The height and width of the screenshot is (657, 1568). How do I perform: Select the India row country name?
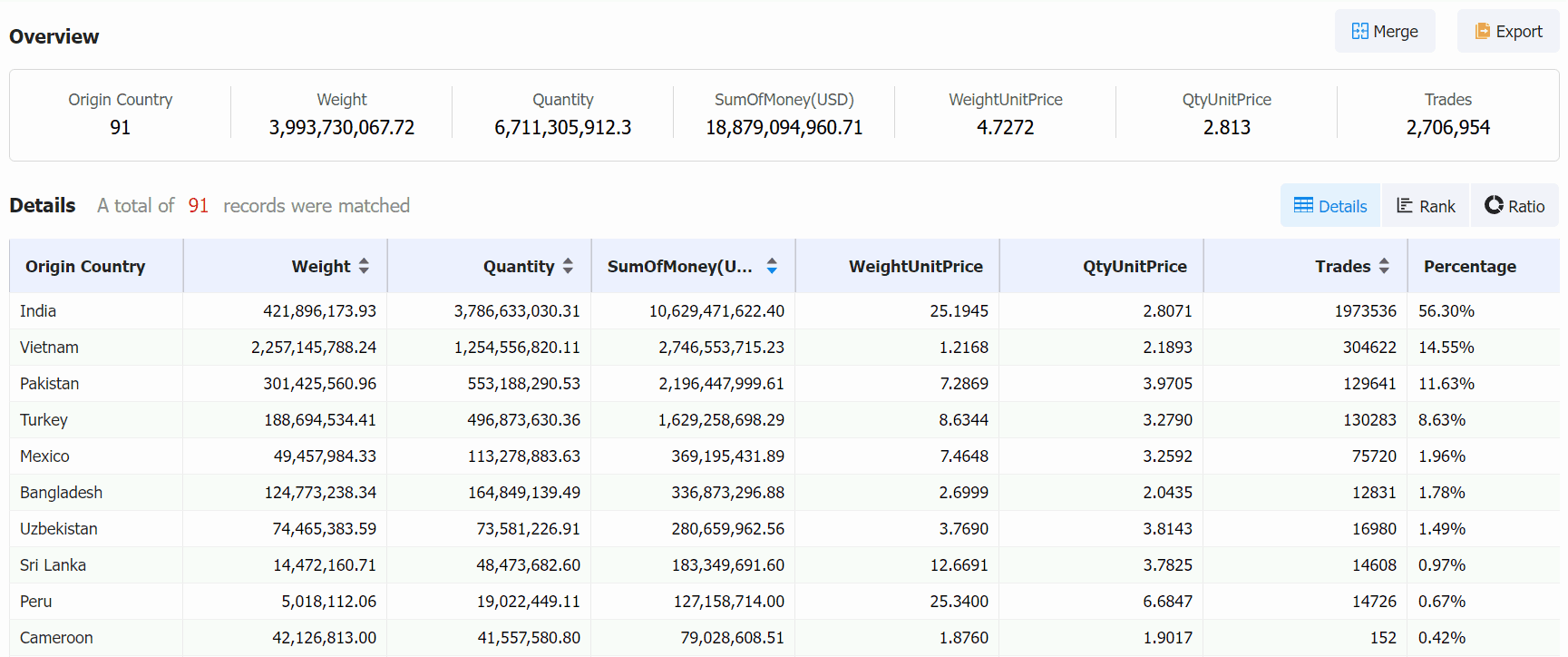(x=38, y=311)
